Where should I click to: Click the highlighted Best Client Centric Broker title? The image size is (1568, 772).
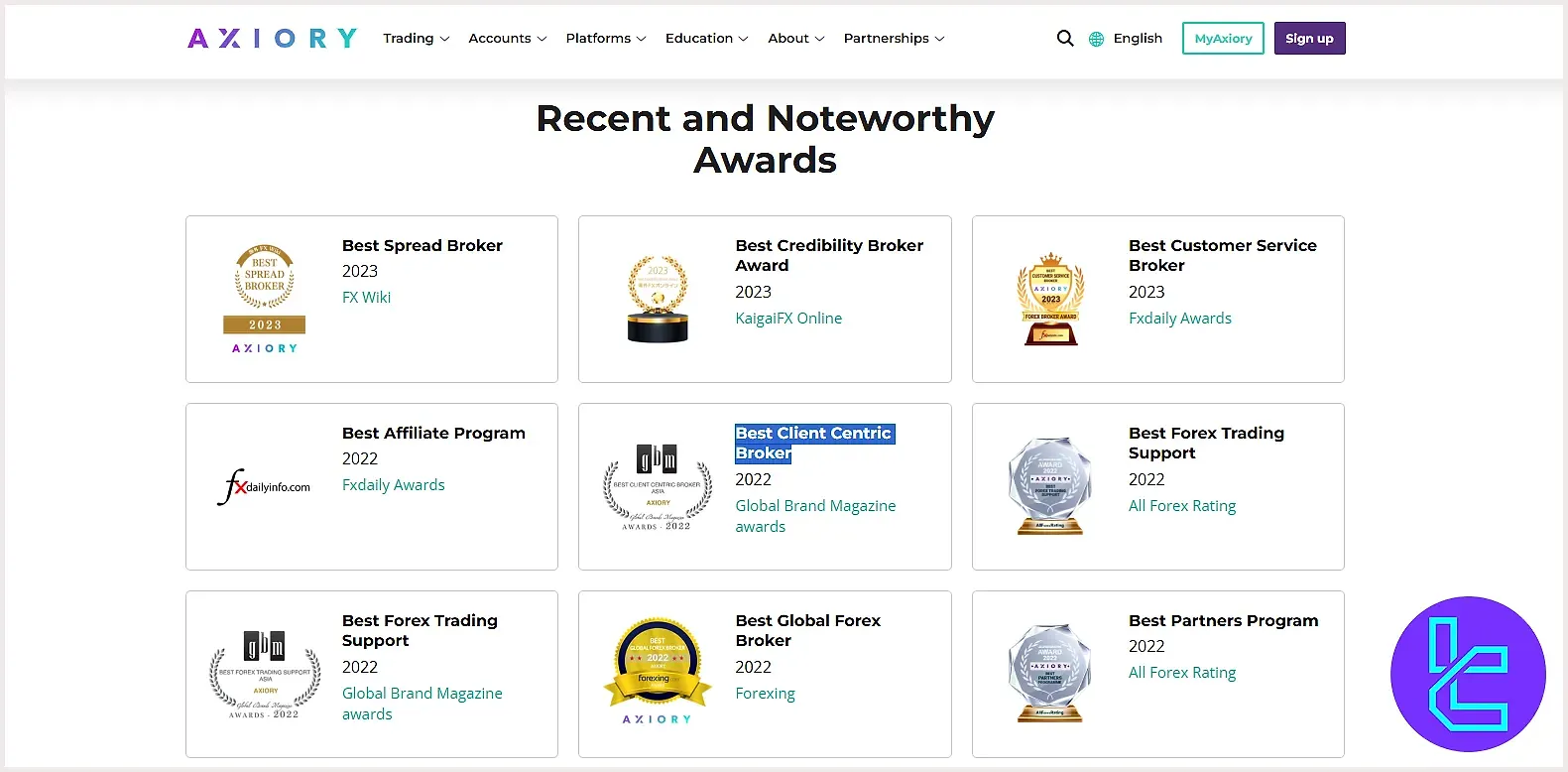[814, 444]
